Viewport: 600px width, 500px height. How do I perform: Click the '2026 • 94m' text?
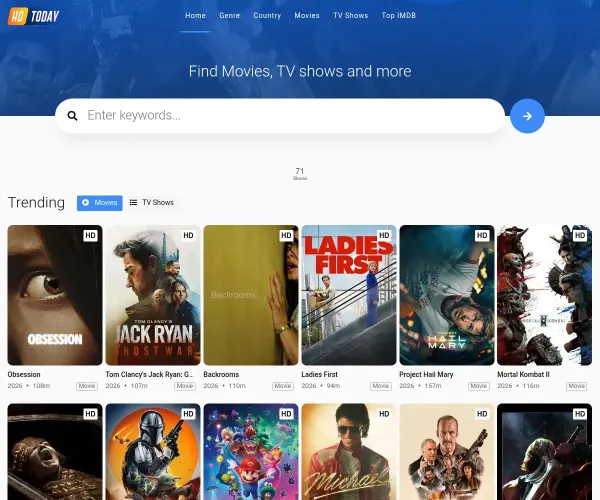[321, 386]
